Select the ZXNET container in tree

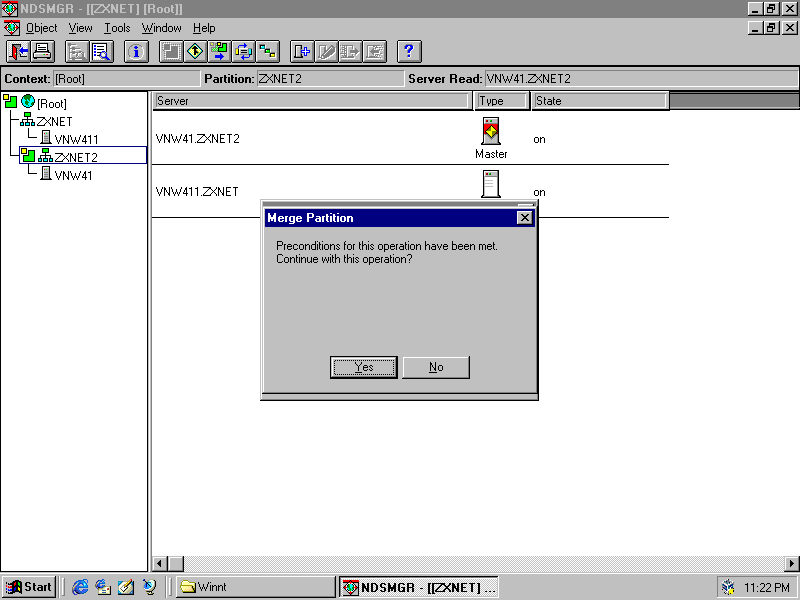(55, 122)
